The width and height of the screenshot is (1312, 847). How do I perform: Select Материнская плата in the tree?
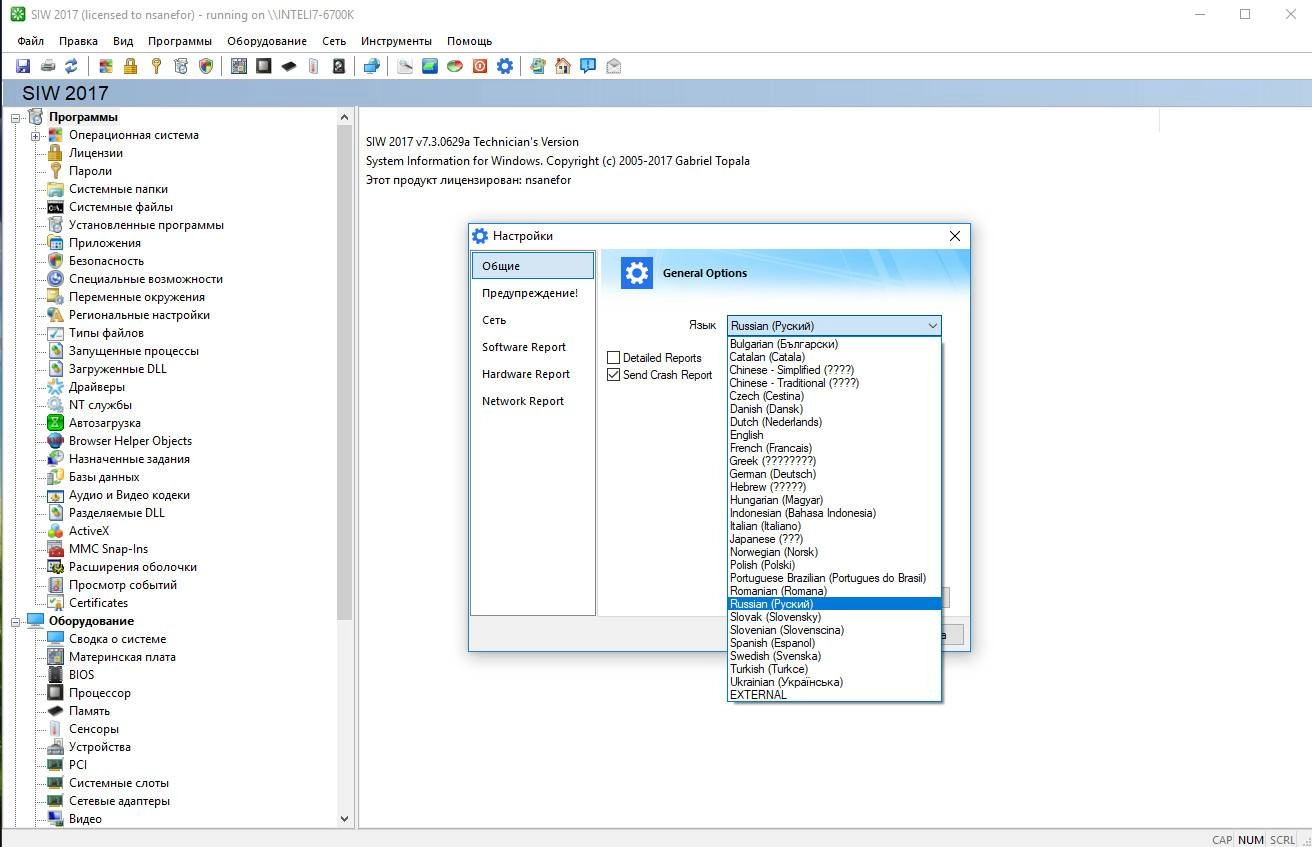pyautogui.click(x=122, y=657)
